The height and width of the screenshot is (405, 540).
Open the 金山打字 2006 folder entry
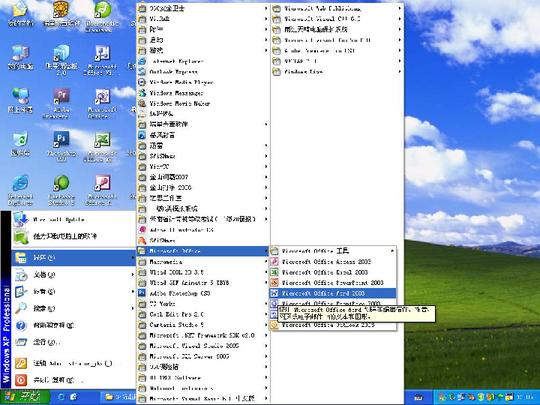pyautogui.click(x=203, y=188)
